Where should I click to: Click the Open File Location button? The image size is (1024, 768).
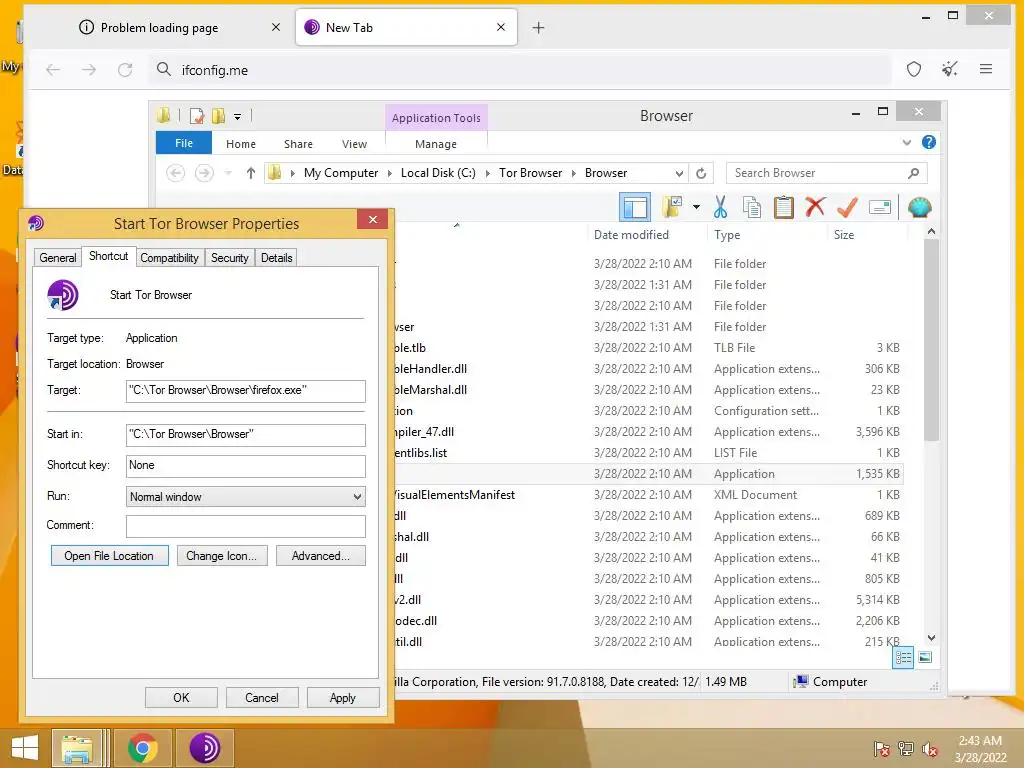[x=109, y=556]
